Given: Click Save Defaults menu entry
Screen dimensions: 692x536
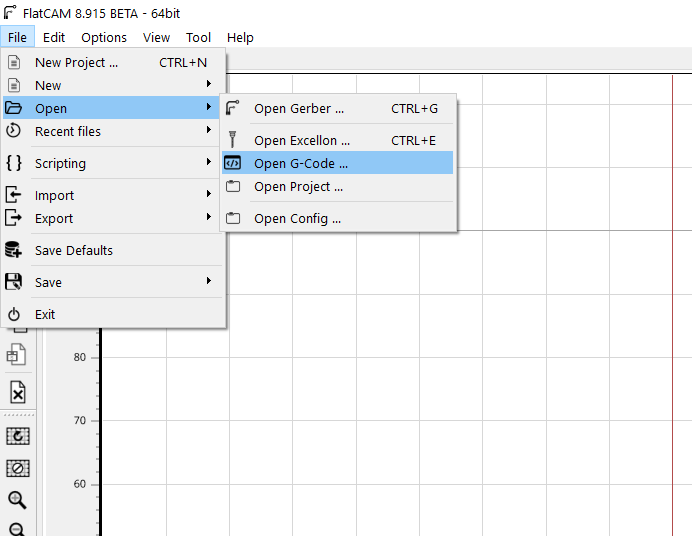Looking at the screenshot, I should click(x=112, y=250).
